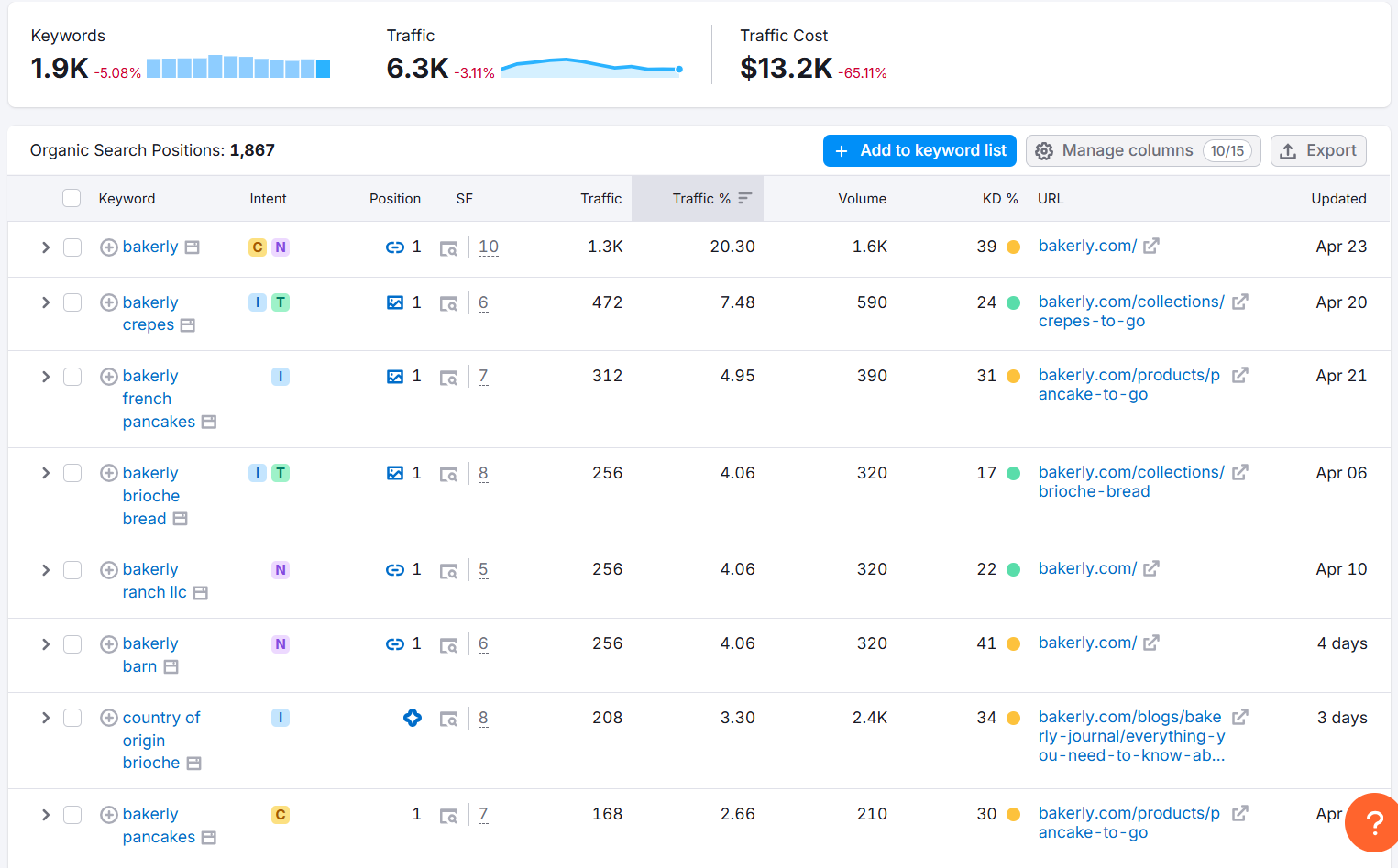Screen dimensions: 1398x868
Task: Open external link icon for crepes-to-go URL
Action: pos(1240,302)
